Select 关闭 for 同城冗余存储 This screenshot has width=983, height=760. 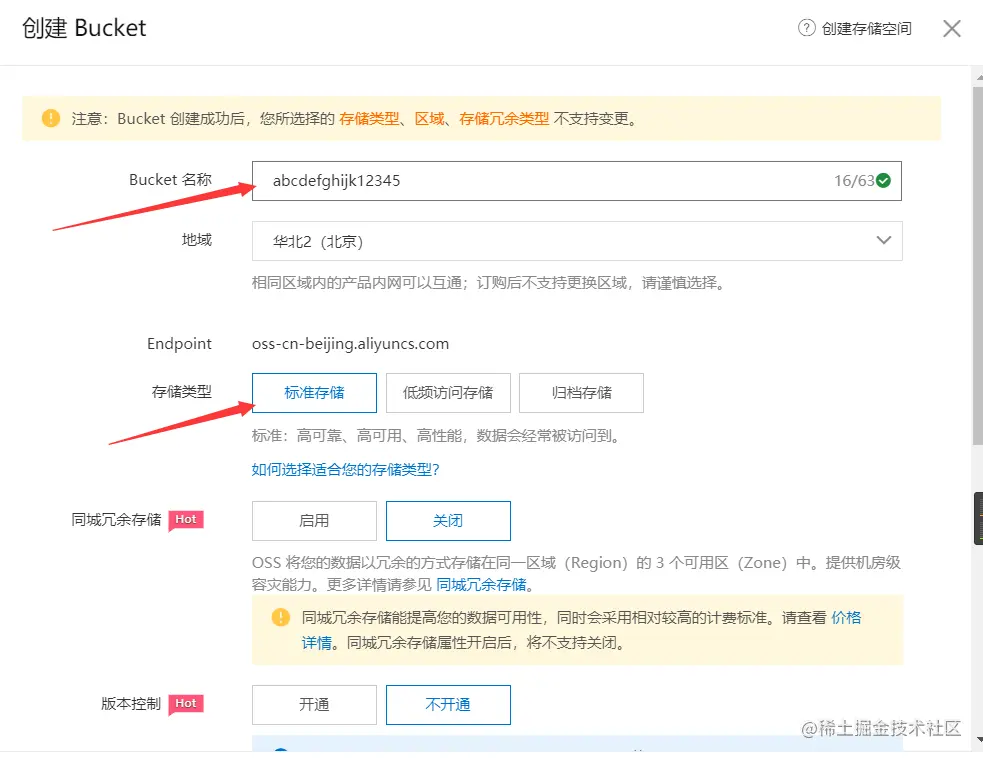click(448, 521)
